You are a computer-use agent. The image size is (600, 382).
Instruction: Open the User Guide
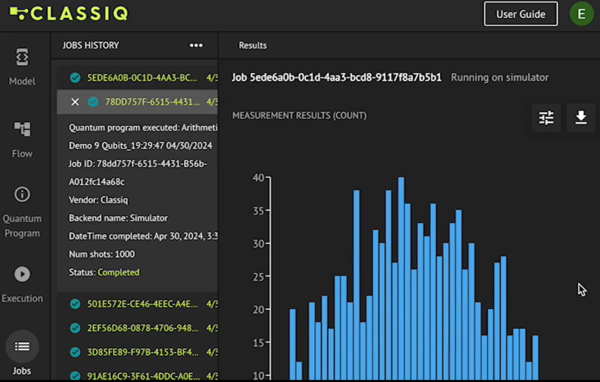(520, 14)
